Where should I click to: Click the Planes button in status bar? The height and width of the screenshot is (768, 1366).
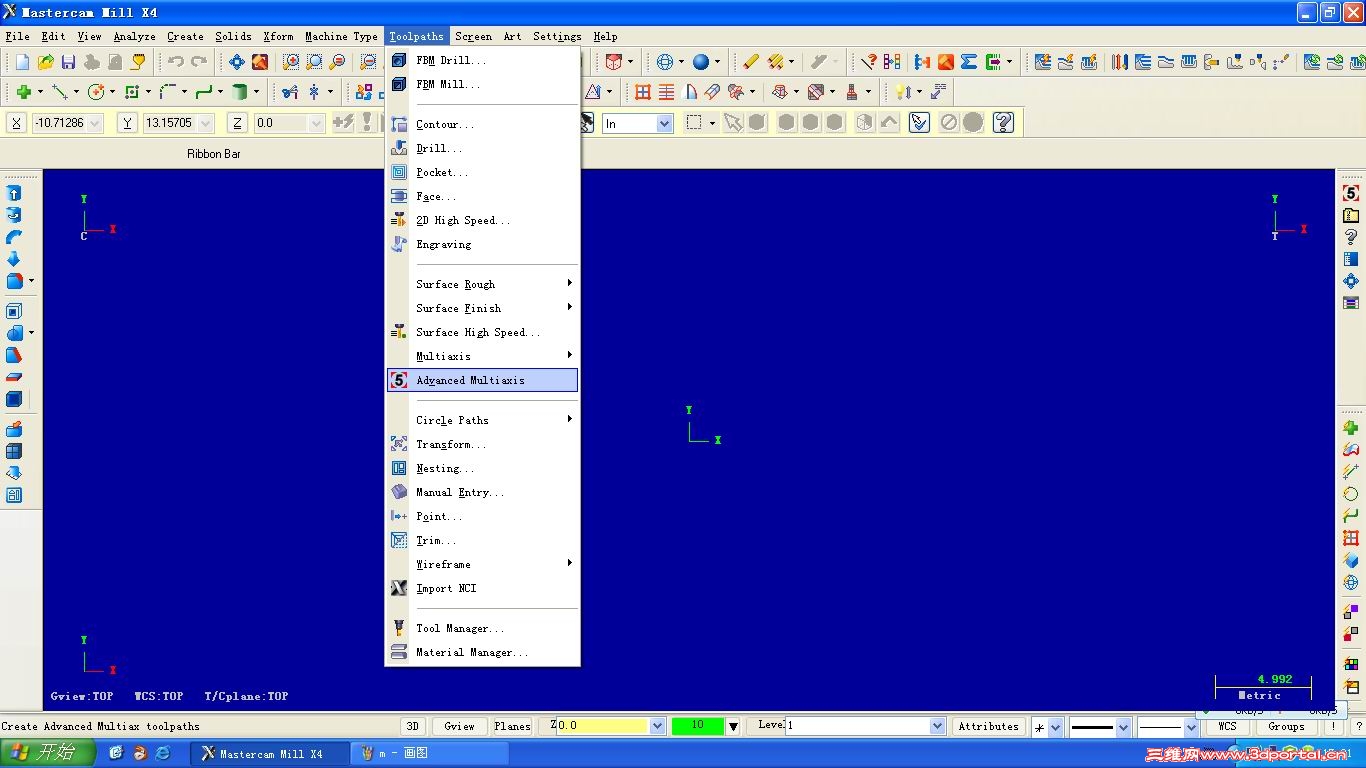pos(512,726)
